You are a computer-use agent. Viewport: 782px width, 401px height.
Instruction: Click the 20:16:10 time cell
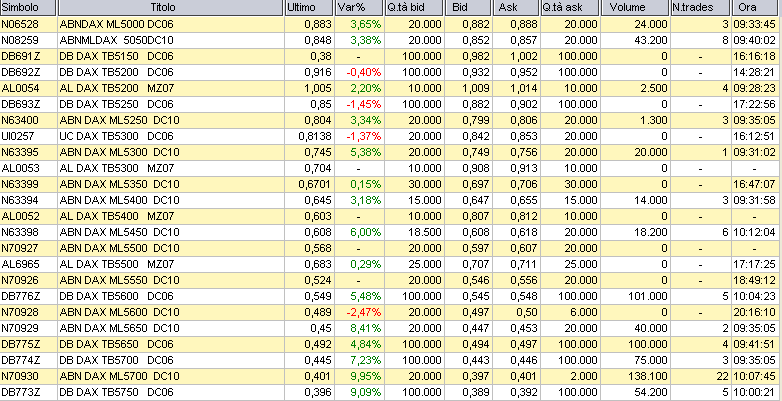click(754, 312)
